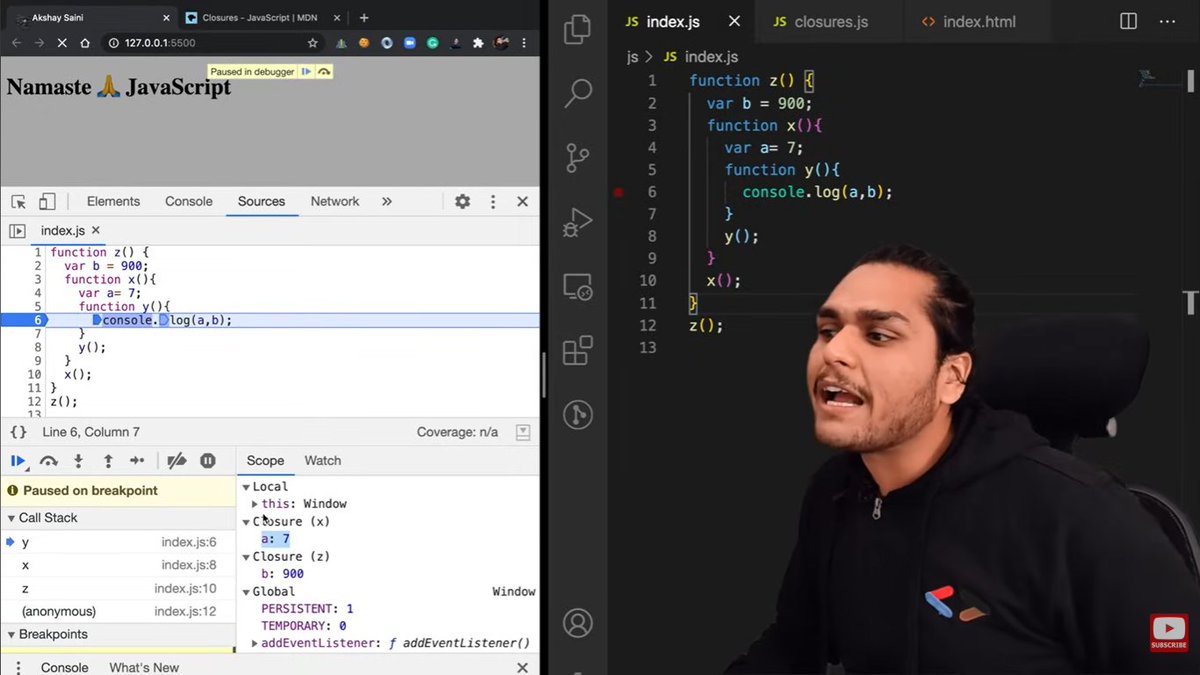
Task: Toggle pause on exceptions
Action: tap(208, 461)
